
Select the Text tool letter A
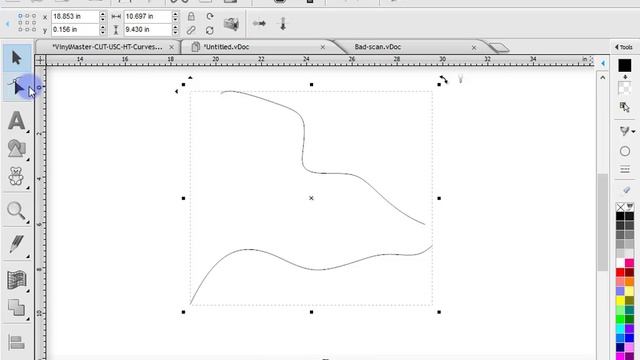[17, 121]
